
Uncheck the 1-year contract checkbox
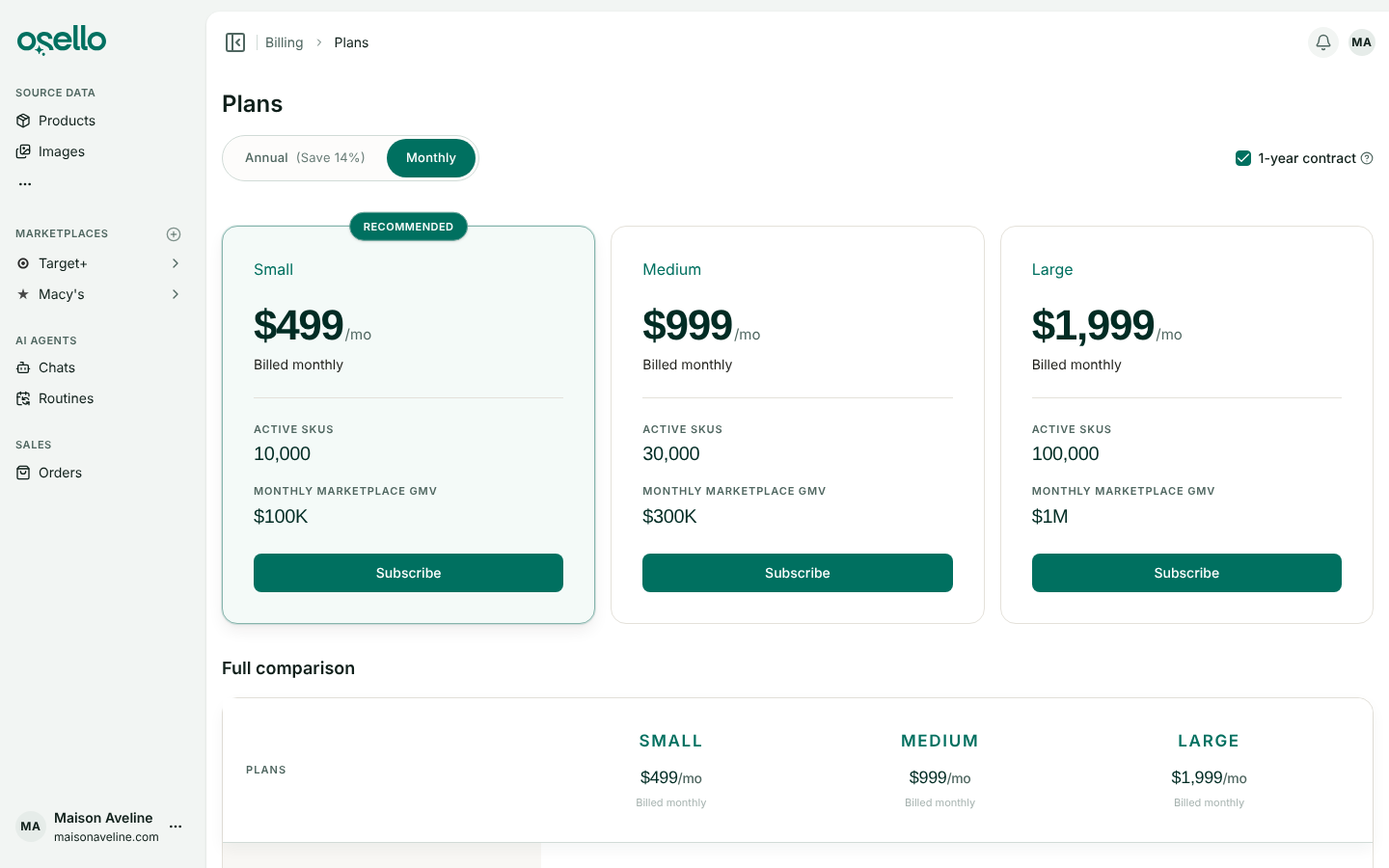pyautogui.click(x=1243, y=158)
